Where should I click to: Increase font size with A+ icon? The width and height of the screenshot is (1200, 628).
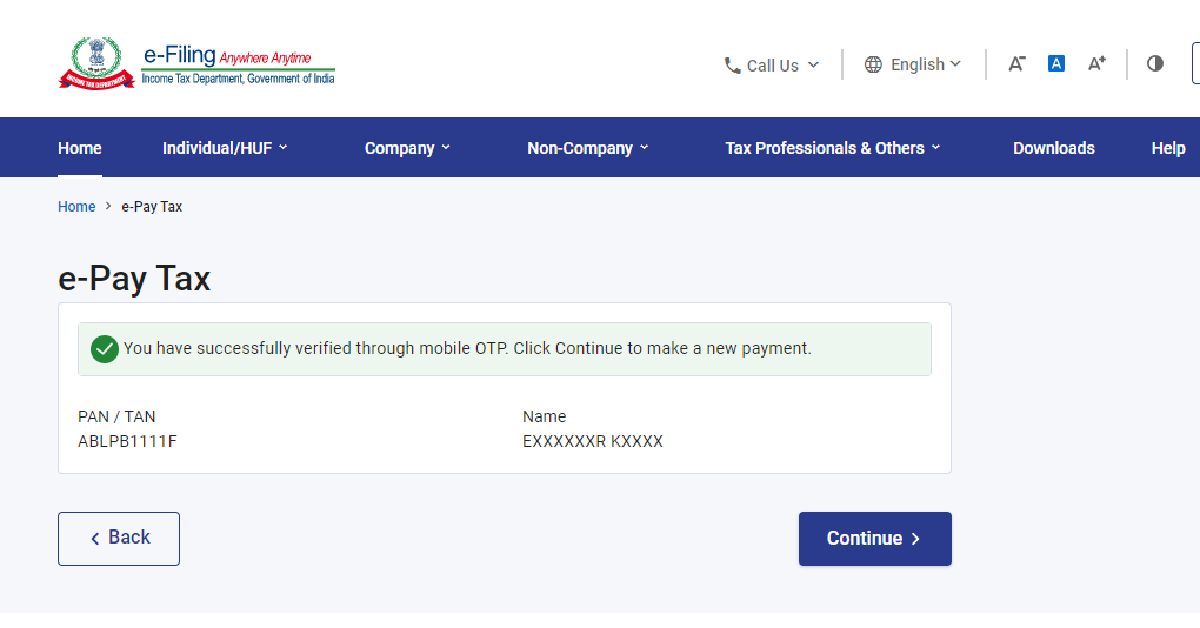(1096, 64)
